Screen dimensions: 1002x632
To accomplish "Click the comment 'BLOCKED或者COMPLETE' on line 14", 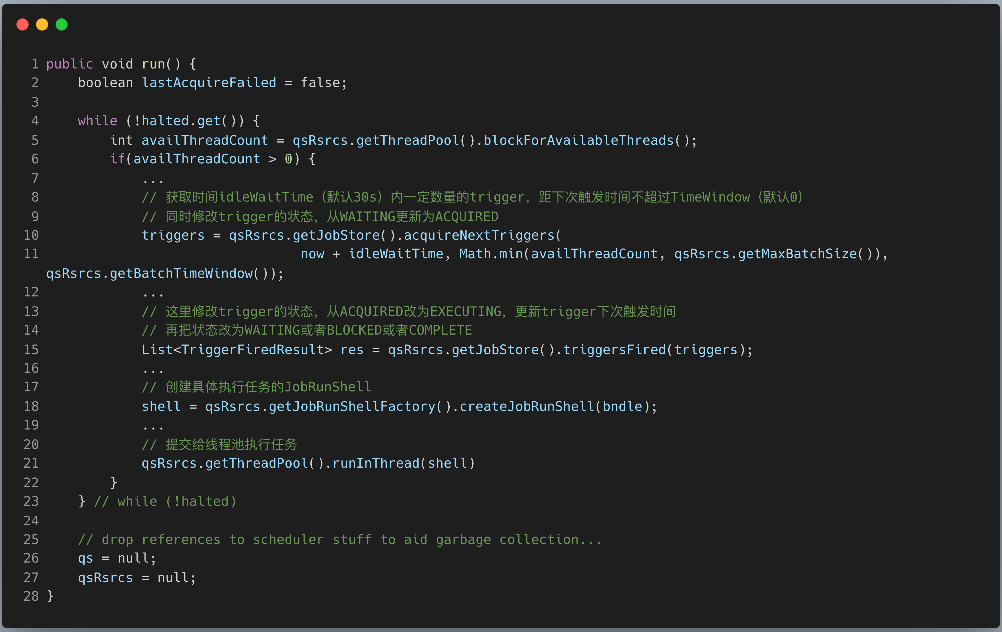I will pos(399,330).
